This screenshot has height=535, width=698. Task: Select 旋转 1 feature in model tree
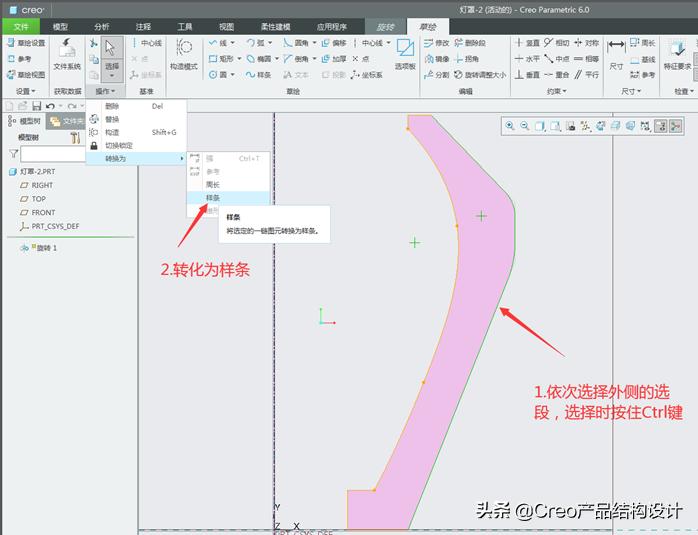pos(39,248)
